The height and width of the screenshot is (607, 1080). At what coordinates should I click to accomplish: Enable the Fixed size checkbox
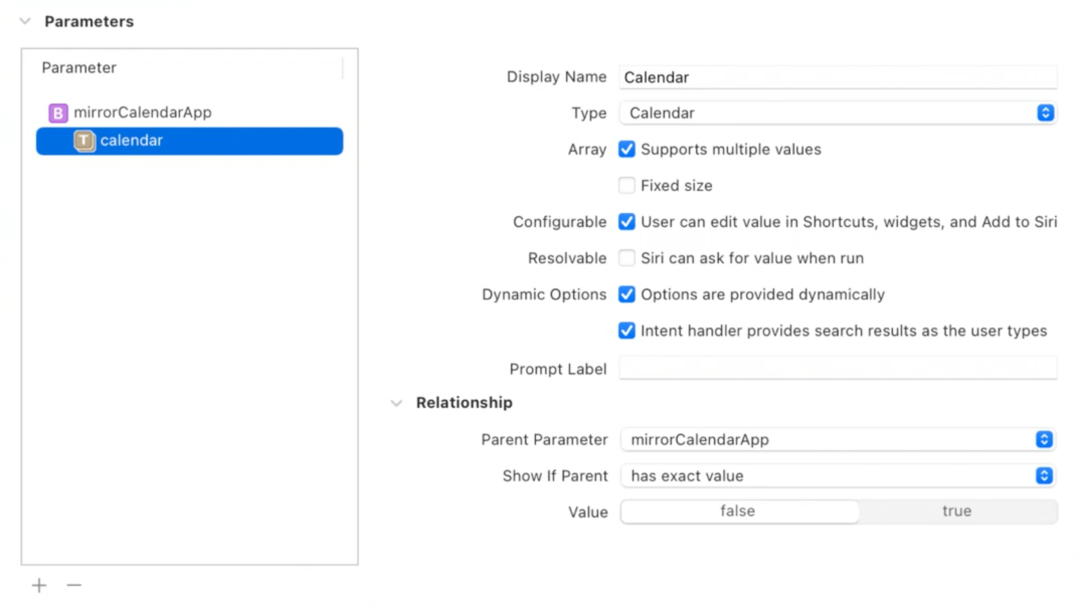pyautogui.click(x=627, y=185)
